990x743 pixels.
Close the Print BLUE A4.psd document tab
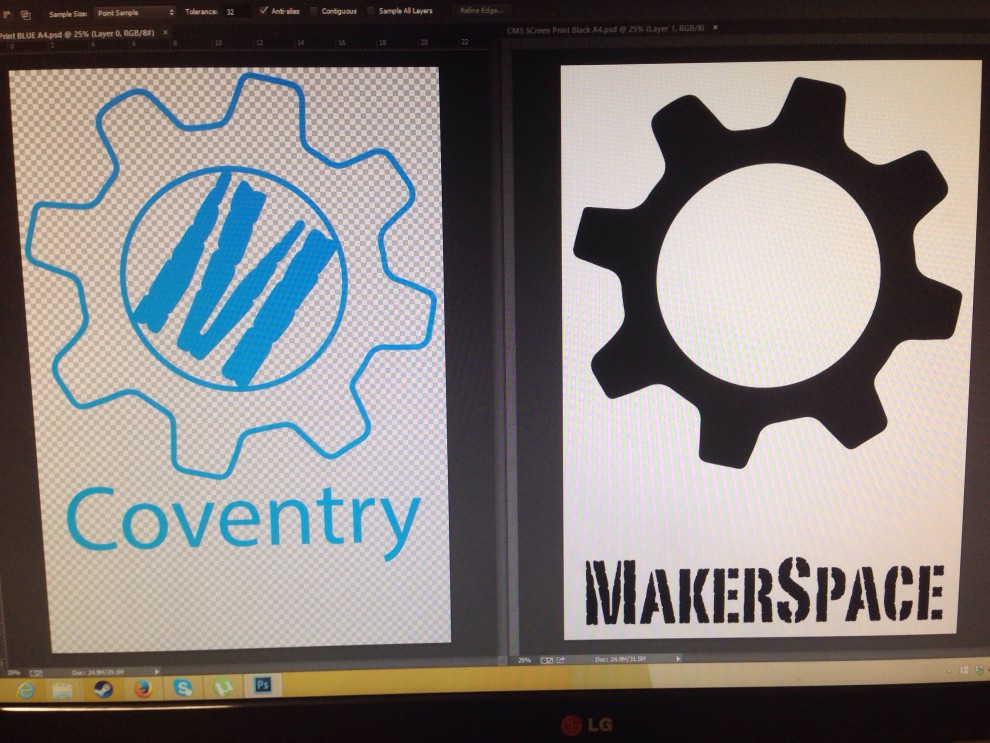[165, 32]
